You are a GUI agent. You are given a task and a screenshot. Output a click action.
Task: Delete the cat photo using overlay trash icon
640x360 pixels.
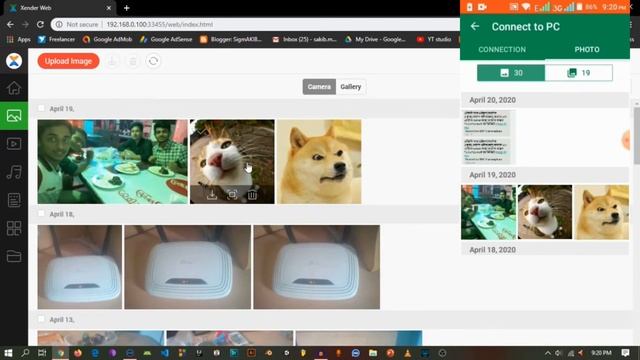(x=252, y=195)
